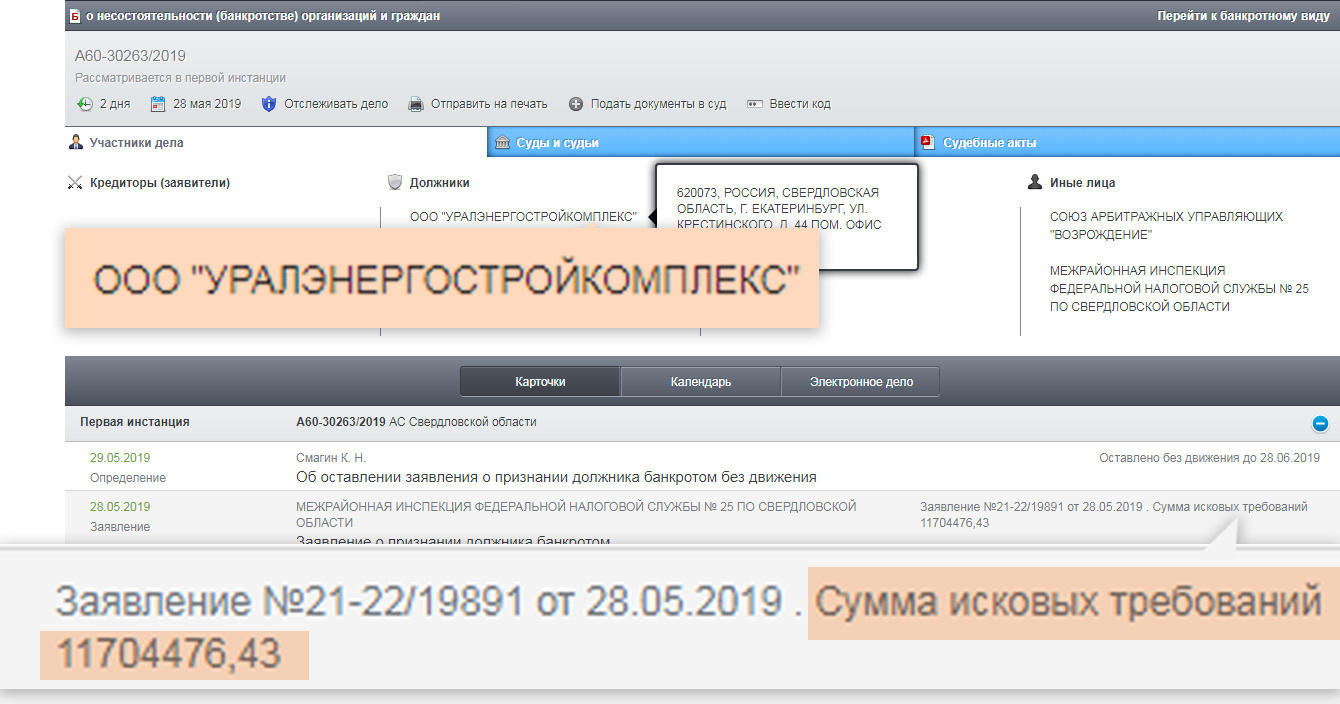1340x704 pixels.
Task: Switch to the Суды и судьи tab
Action: 557,143
